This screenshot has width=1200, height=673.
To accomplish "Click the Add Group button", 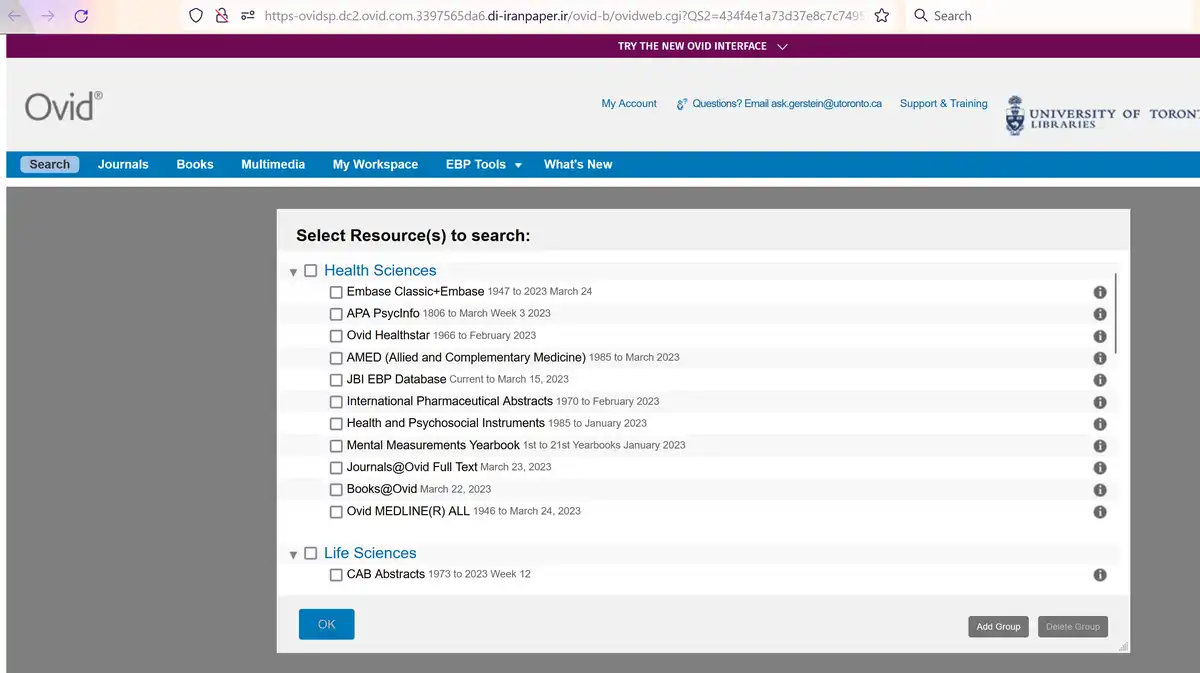I will point(999,627).
